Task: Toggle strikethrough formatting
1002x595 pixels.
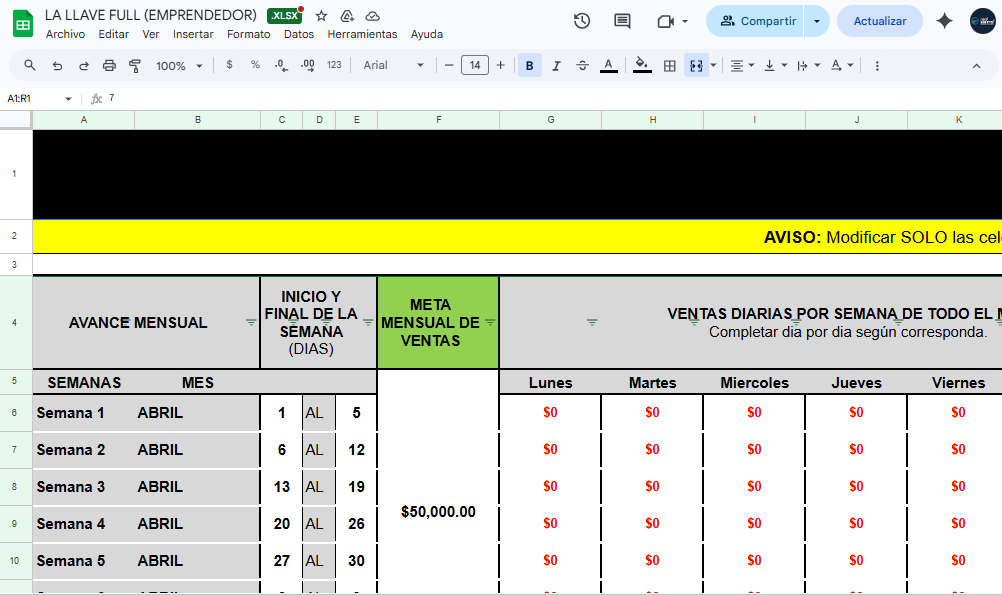Action: point(582,65)
